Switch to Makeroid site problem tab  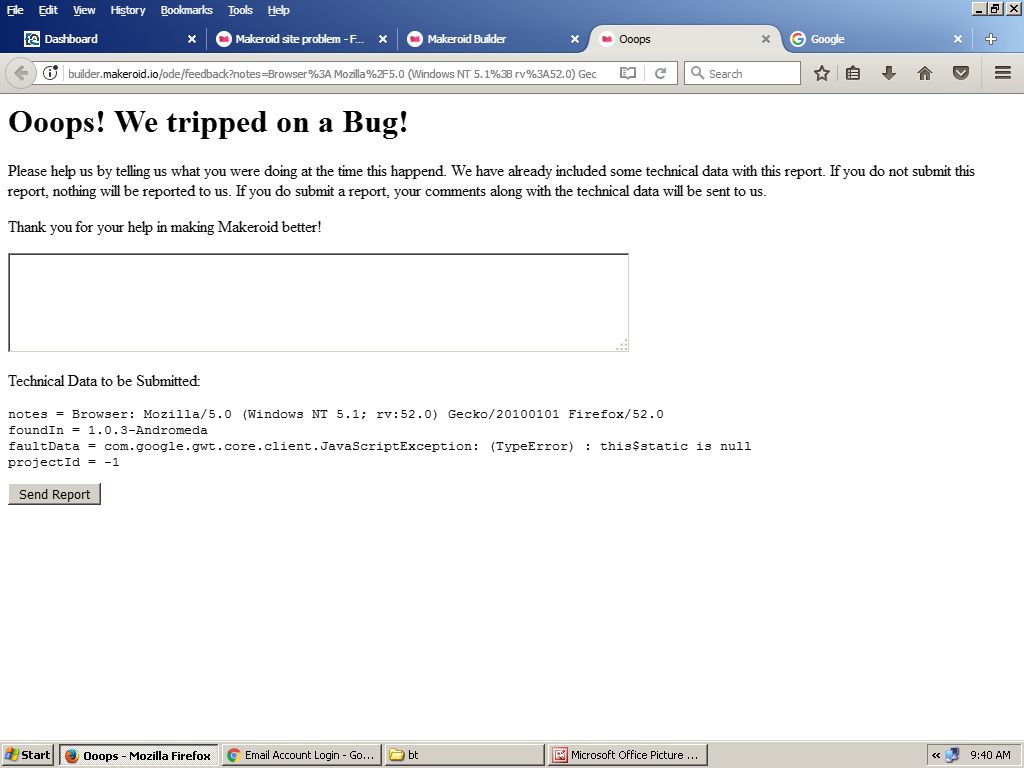click(300, 39)
